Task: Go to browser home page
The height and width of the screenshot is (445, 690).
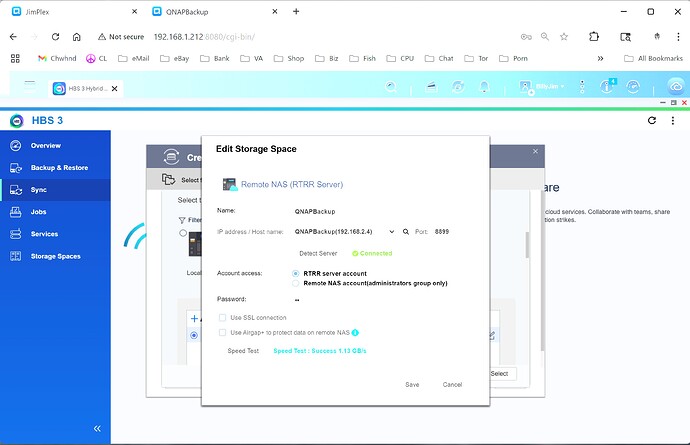Action: tap(77, 37)
